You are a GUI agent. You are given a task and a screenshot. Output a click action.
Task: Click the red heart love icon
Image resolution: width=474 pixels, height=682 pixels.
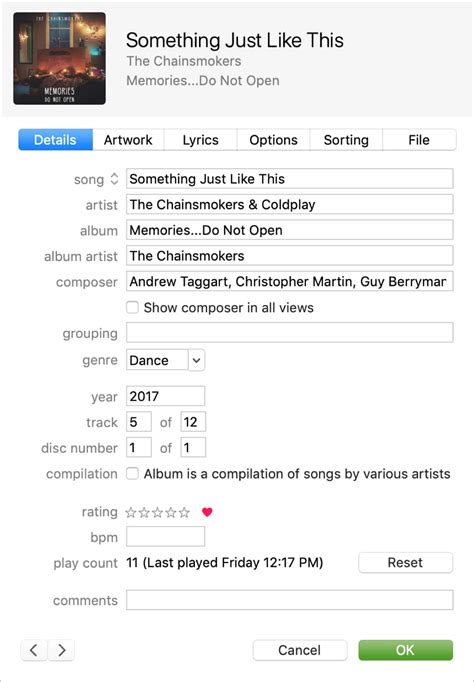click(x=207, y=512)
